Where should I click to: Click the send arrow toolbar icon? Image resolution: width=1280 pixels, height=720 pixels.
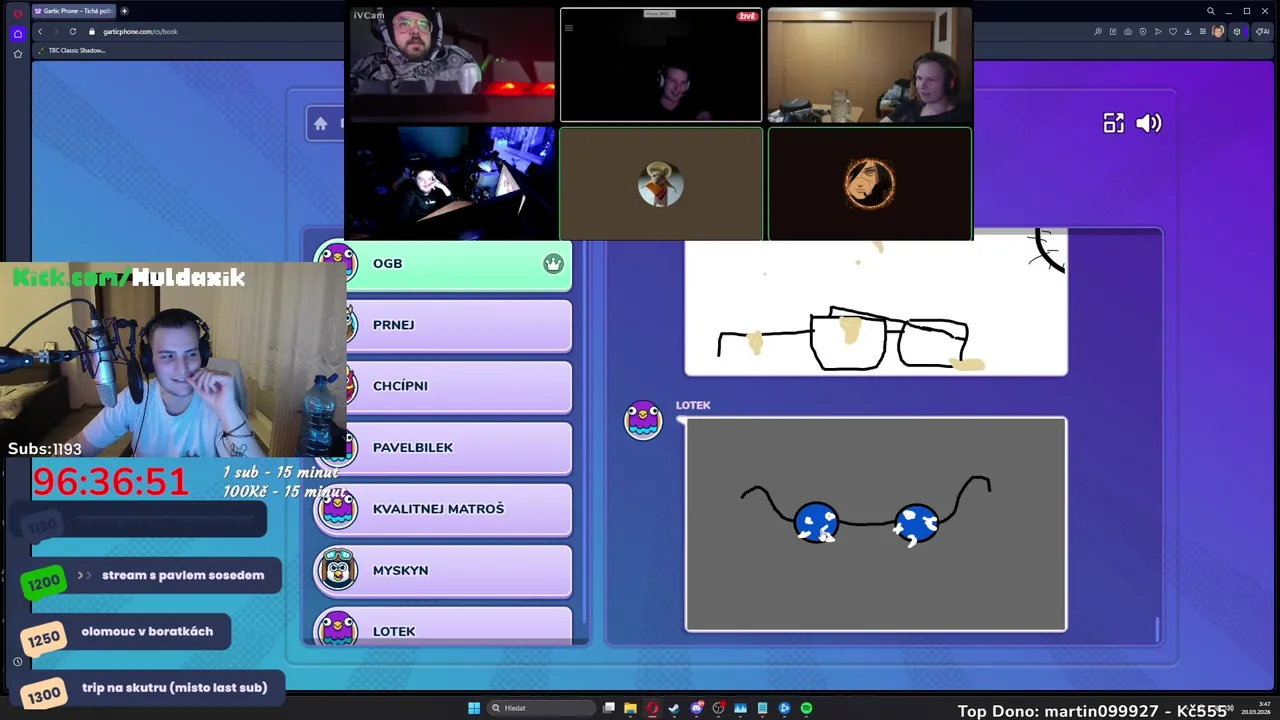[x=1158, y=32]
